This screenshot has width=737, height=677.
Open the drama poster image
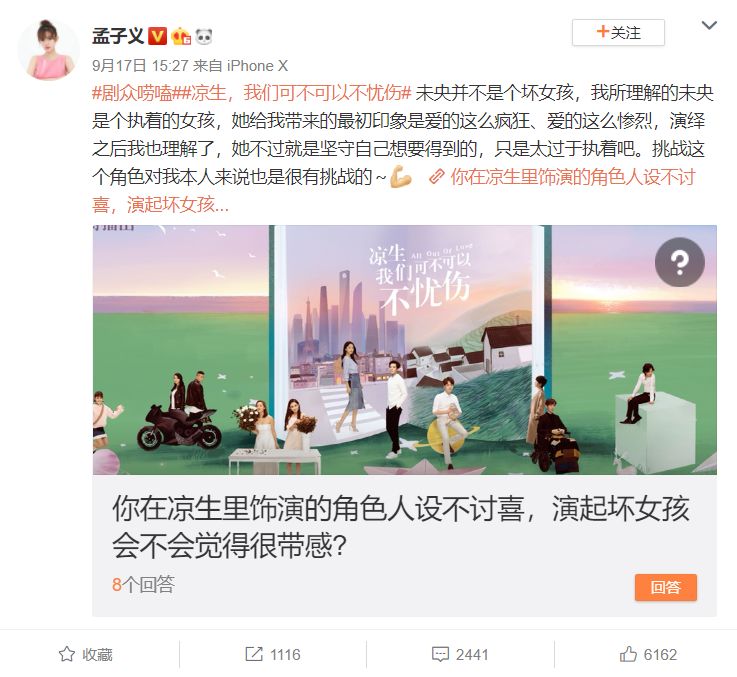coord(405,350)
